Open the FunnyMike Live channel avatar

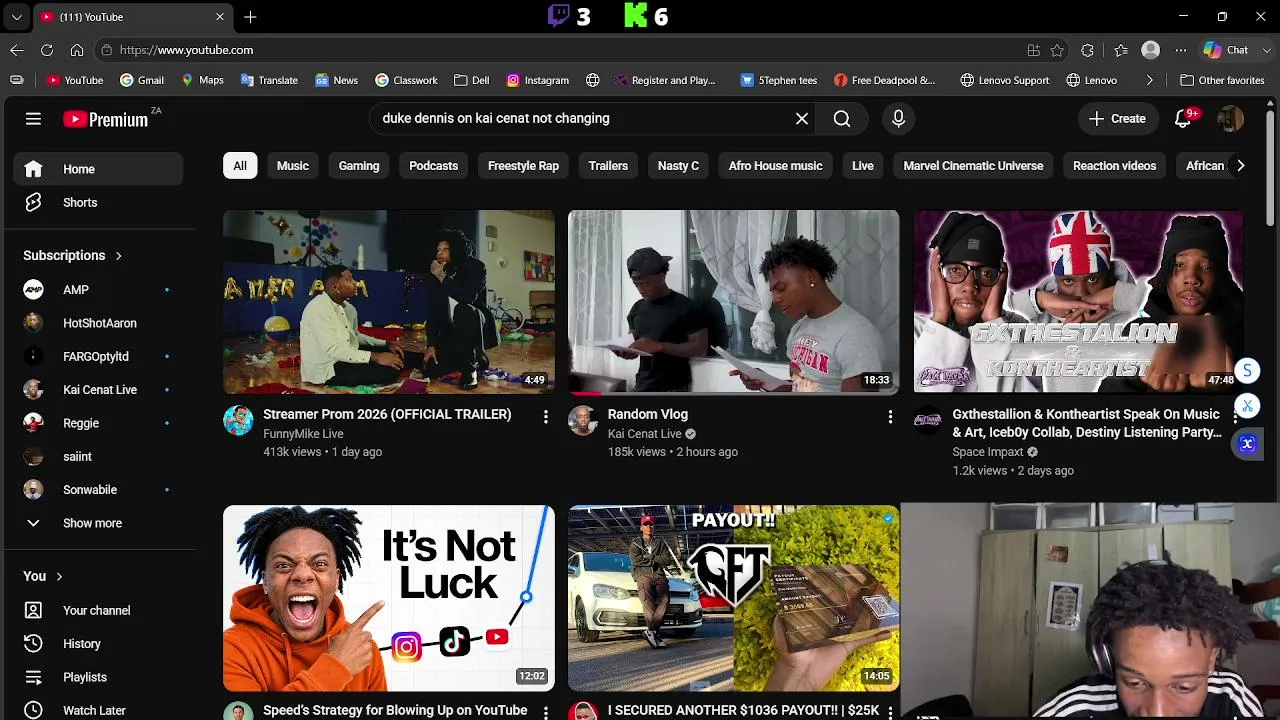pos(238,421)
